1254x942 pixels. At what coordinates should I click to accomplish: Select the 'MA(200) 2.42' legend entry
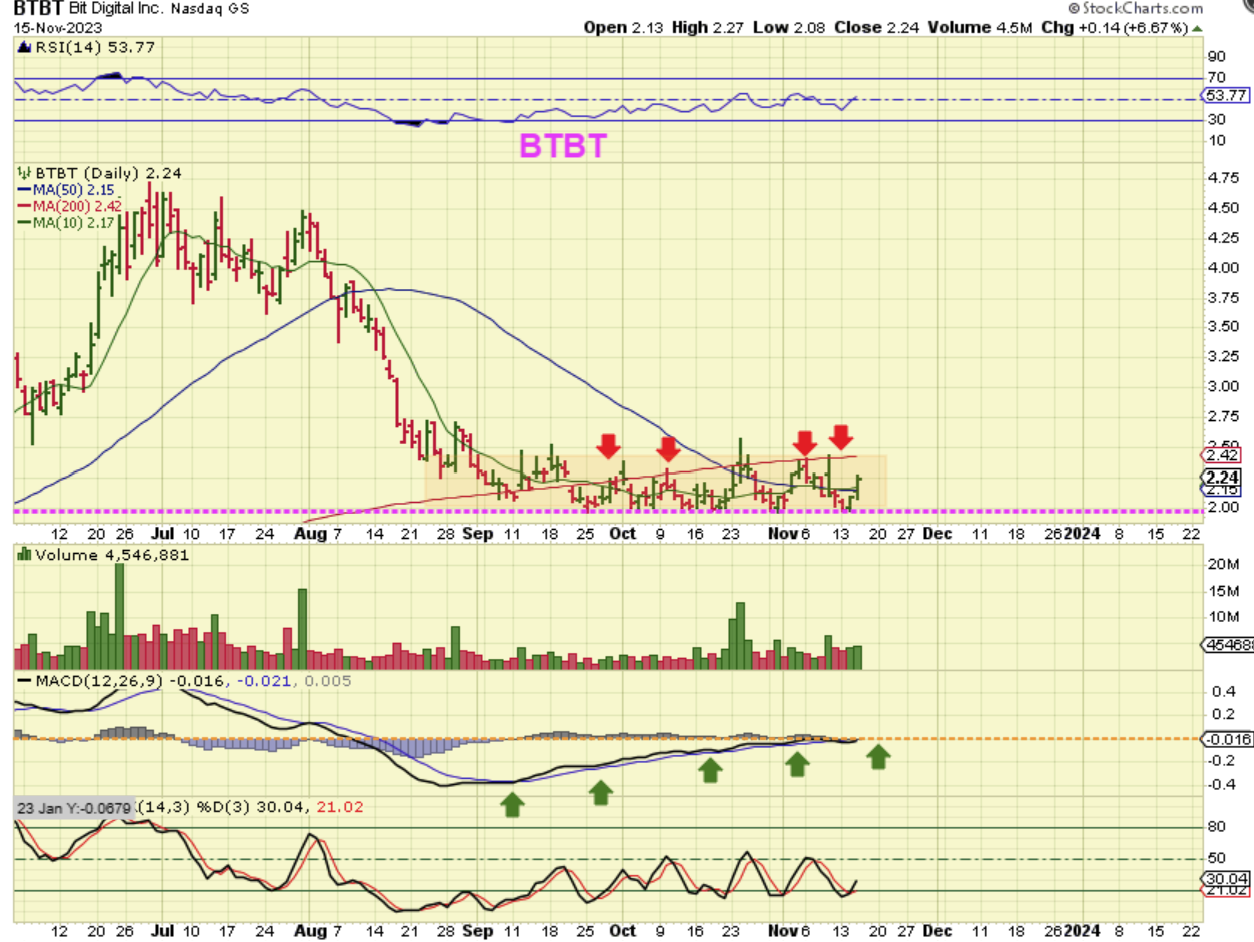[69, 205]
